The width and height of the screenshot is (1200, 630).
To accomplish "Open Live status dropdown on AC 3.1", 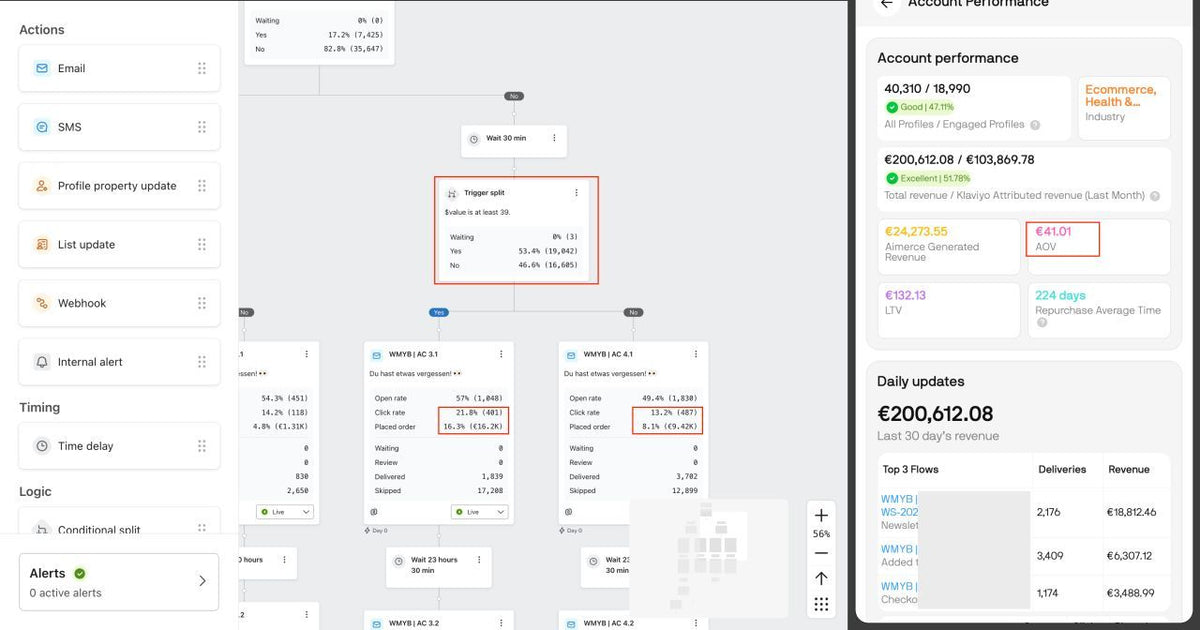I will (x=480, y=512).
